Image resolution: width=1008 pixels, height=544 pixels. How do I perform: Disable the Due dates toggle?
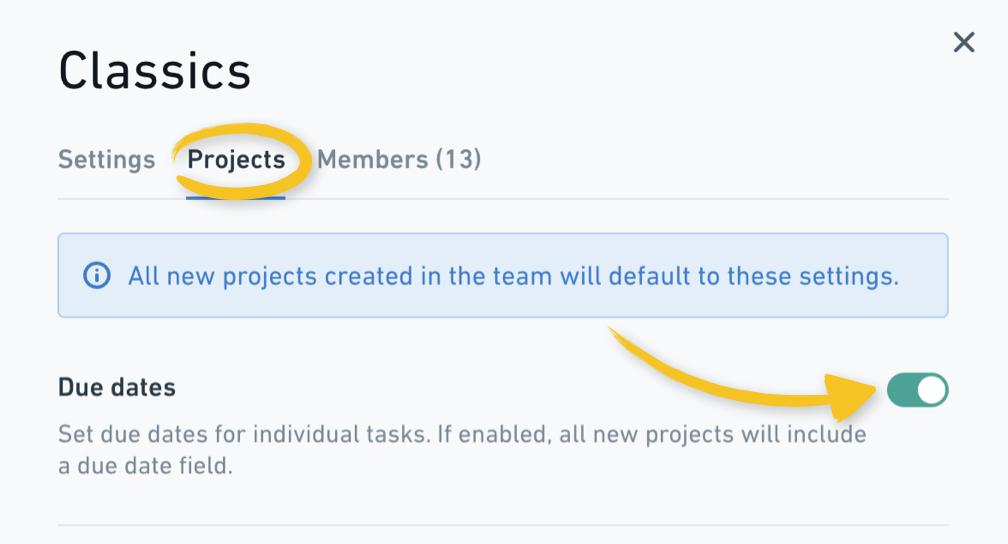pyautogui.click(x=917, y=390)
